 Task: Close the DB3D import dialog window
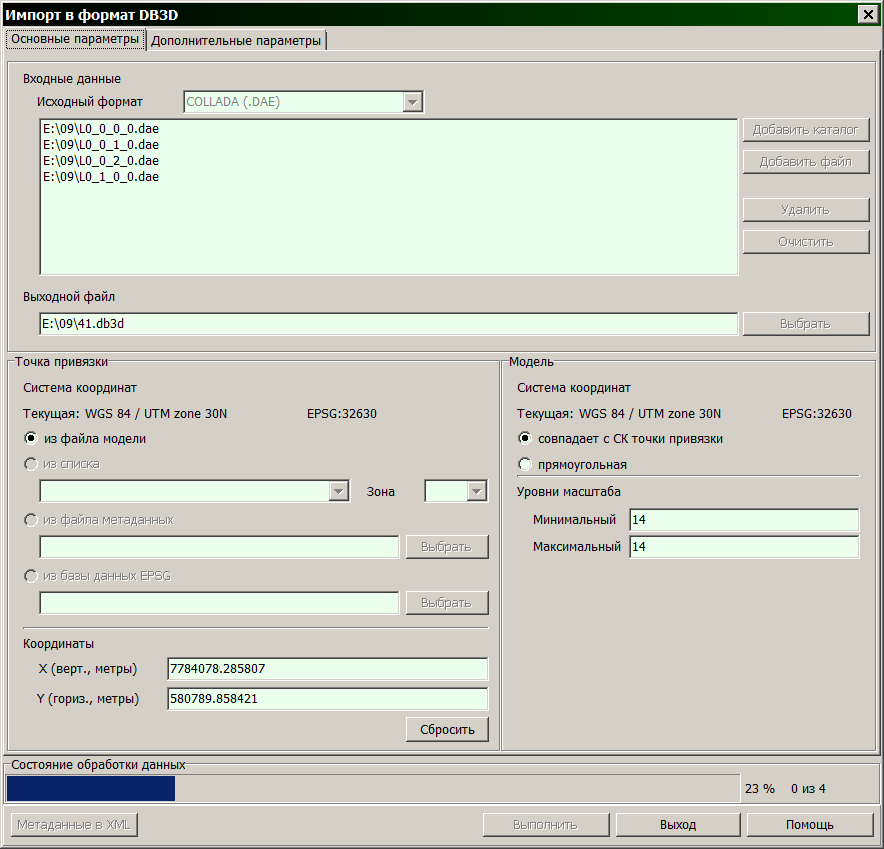coord(866,13)
